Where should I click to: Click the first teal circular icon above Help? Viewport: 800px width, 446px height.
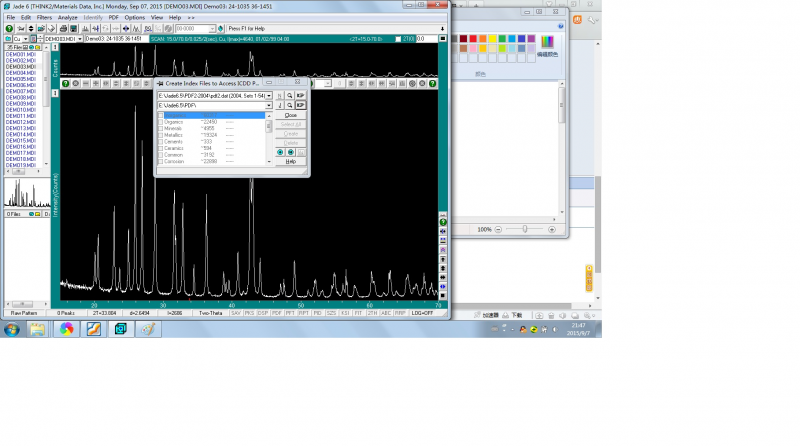click(x=281, y=151)
